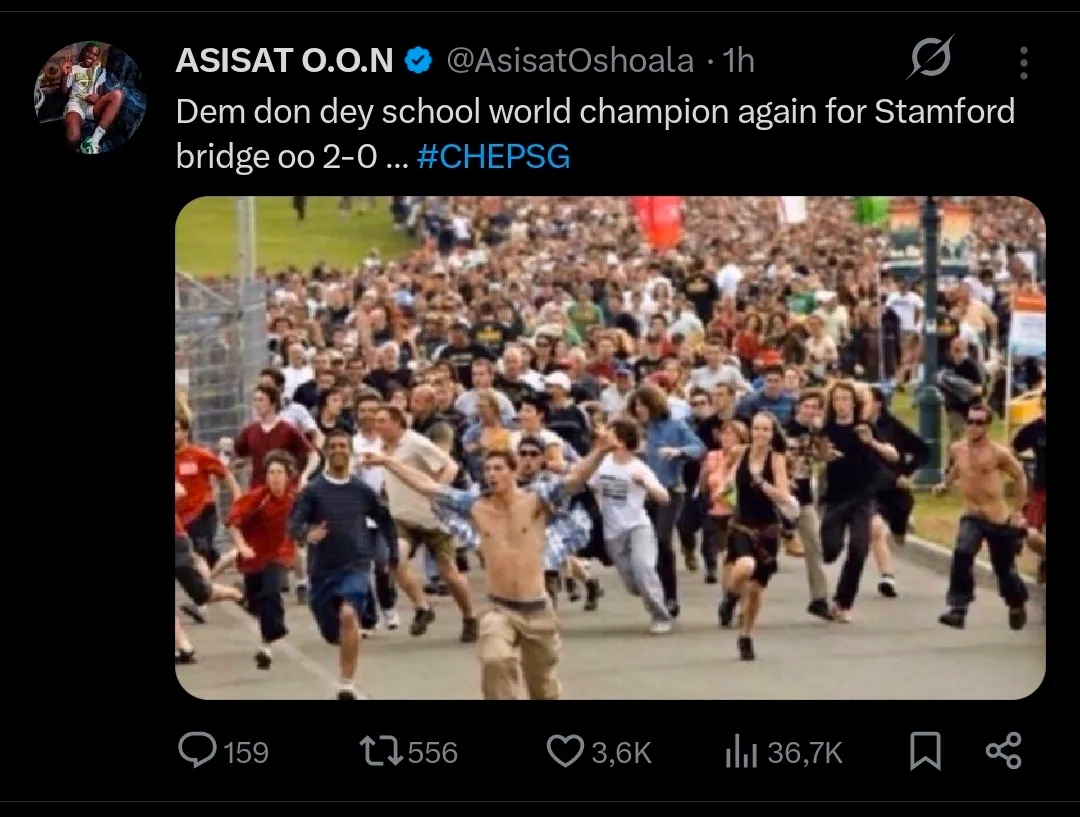This screenshot has height=817, width=1080.
Task: Click the ASISAT O.O.N display name
Action: coord(284,61)
